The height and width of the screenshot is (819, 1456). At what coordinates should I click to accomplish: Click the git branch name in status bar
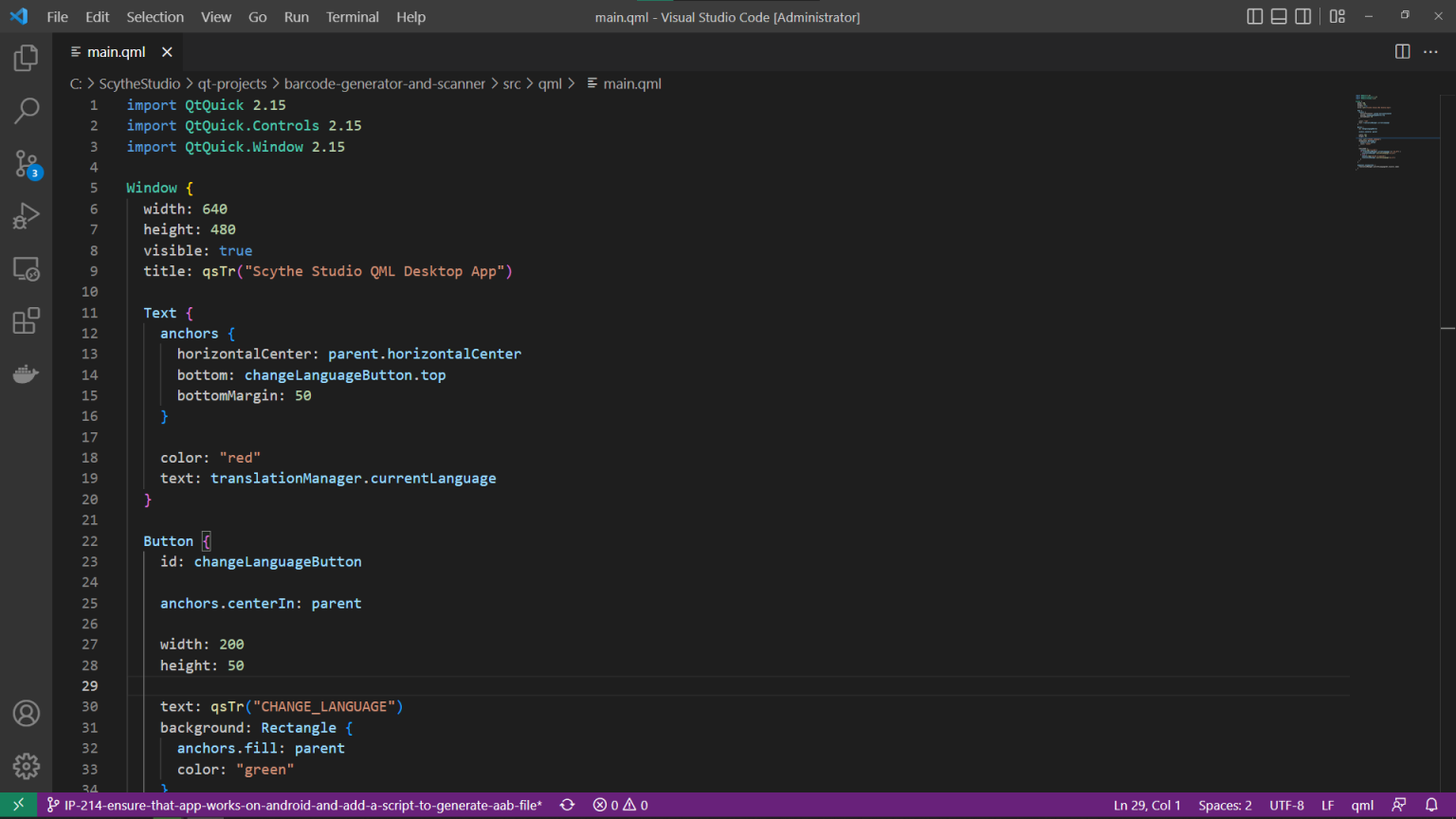pos(301,806)
